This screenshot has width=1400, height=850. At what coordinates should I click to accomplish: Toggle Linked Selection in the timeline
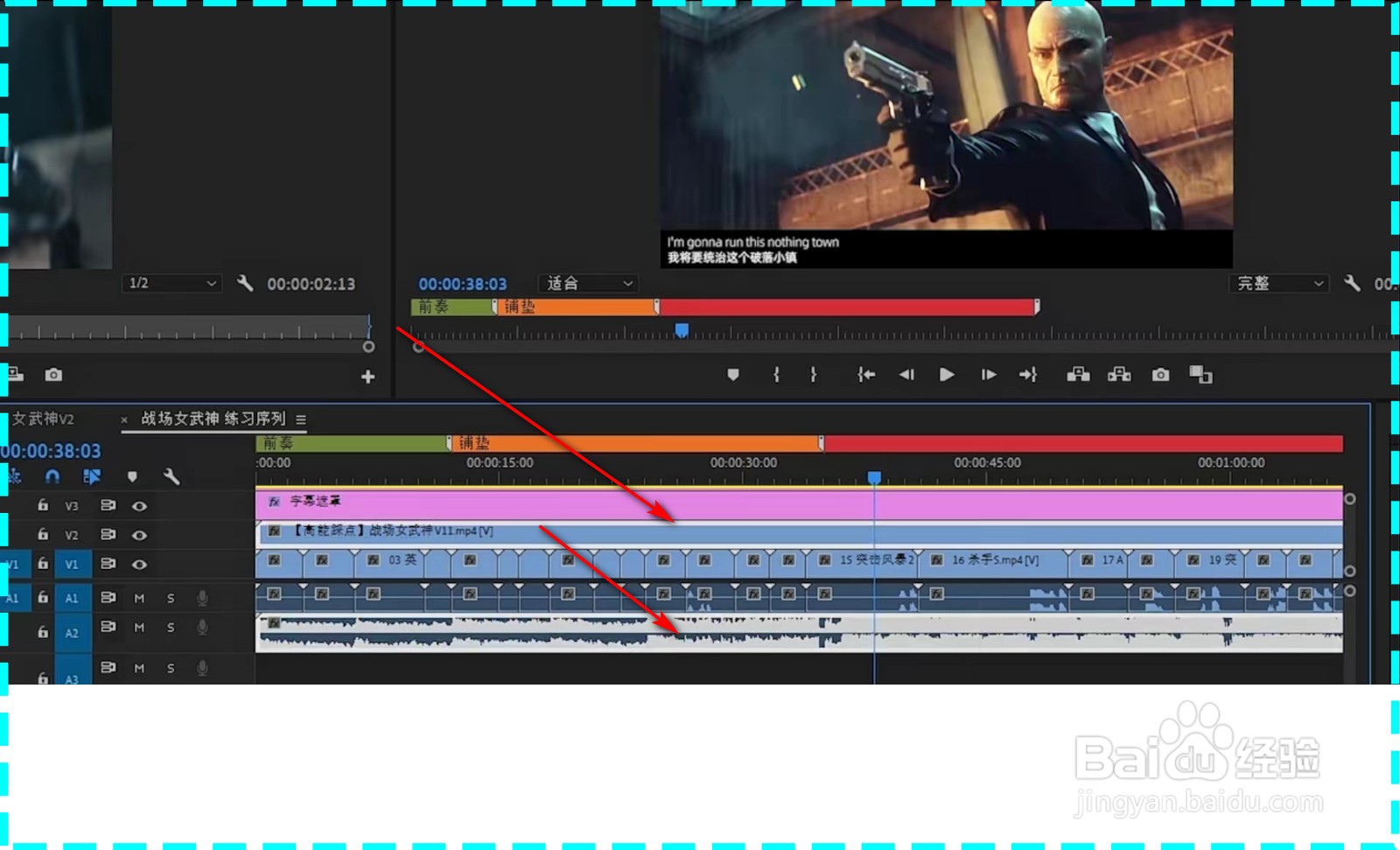tap(92, 476)
